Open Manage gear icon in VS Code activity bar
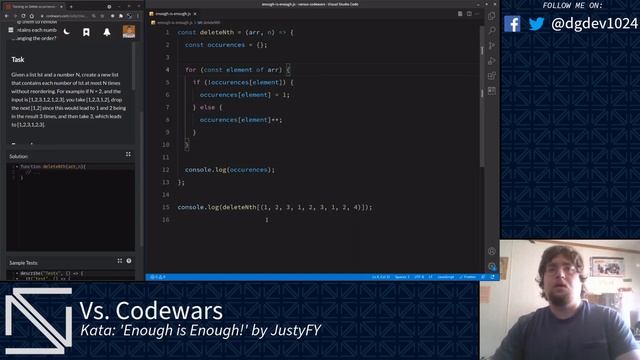The image size is (640, 360). point(491,267)
